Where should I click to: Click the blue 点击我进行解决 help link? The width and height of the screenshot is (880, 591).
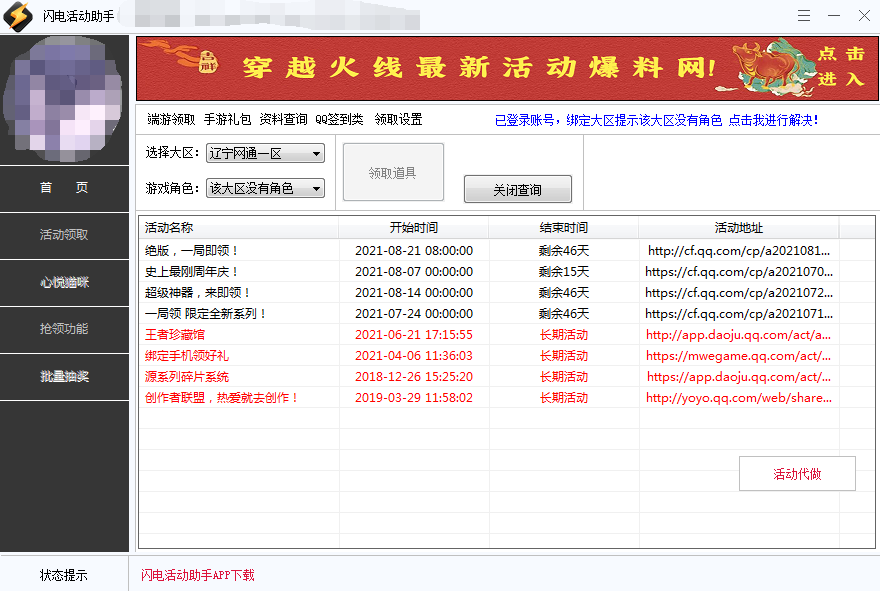pyautogui.click(x=773, y=120)
